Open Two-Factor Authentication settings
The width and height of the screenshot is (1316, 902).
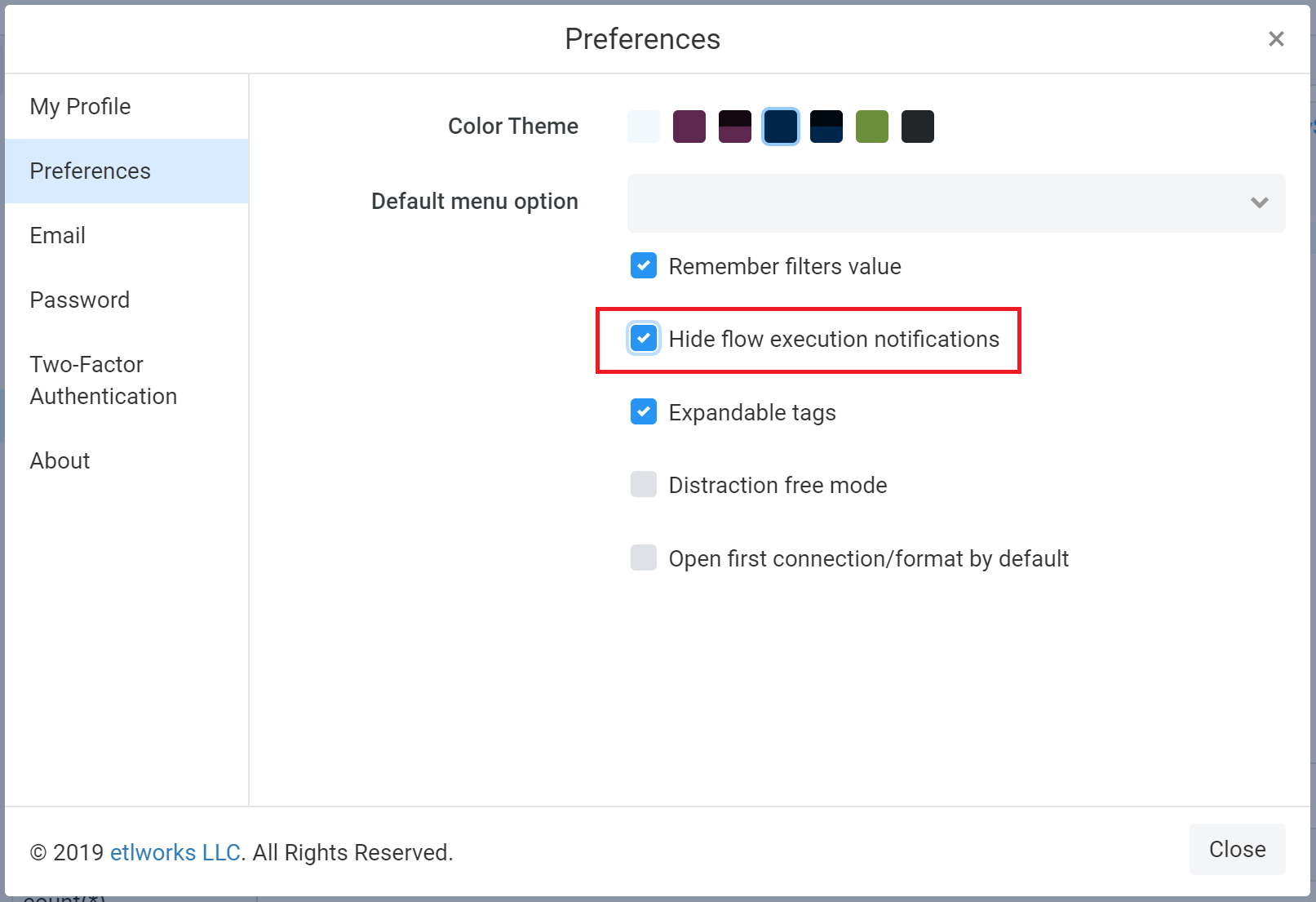(104, 380)
